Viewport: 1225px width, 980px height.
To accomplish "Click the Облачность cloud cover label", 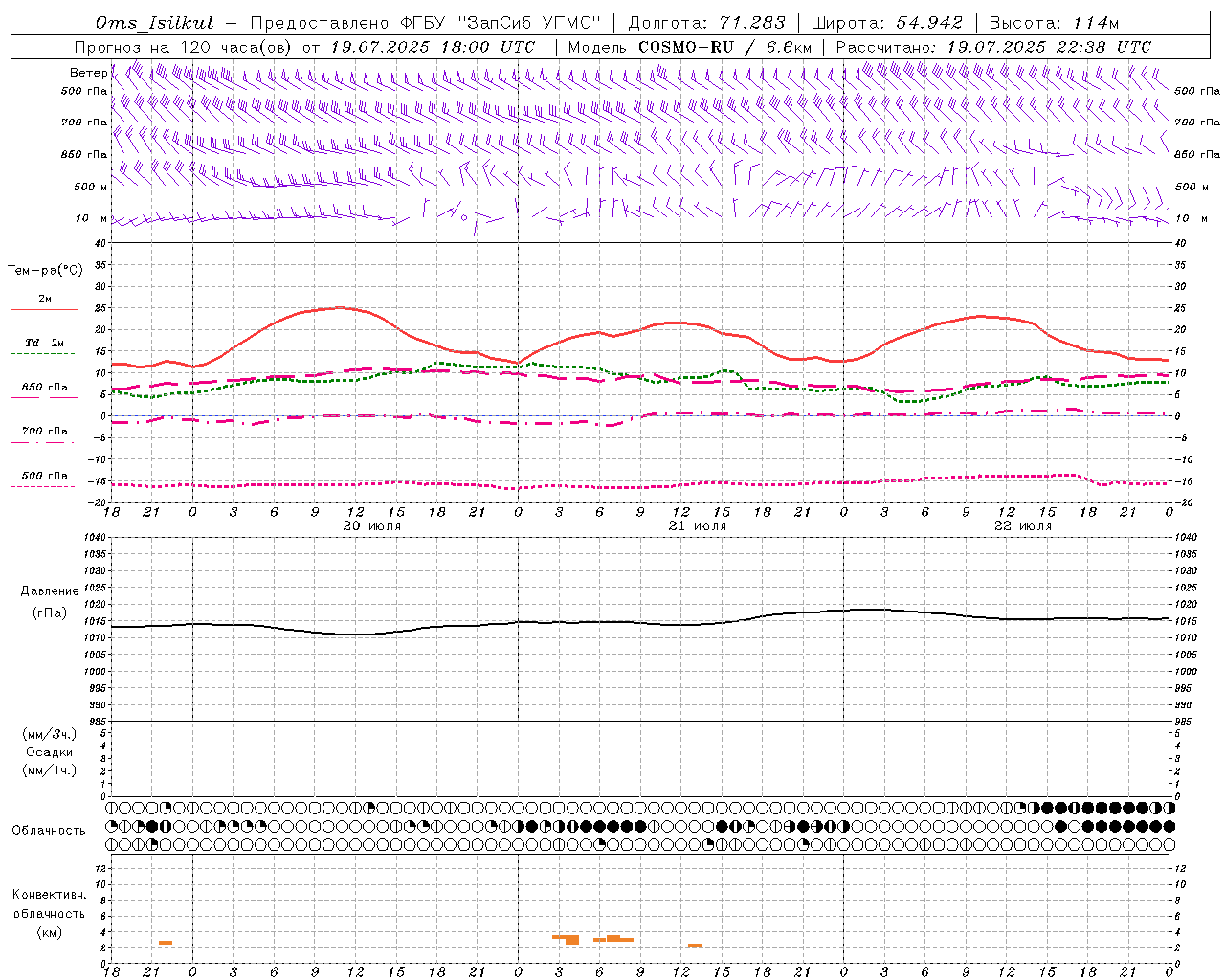I will [x=49, y=831].
